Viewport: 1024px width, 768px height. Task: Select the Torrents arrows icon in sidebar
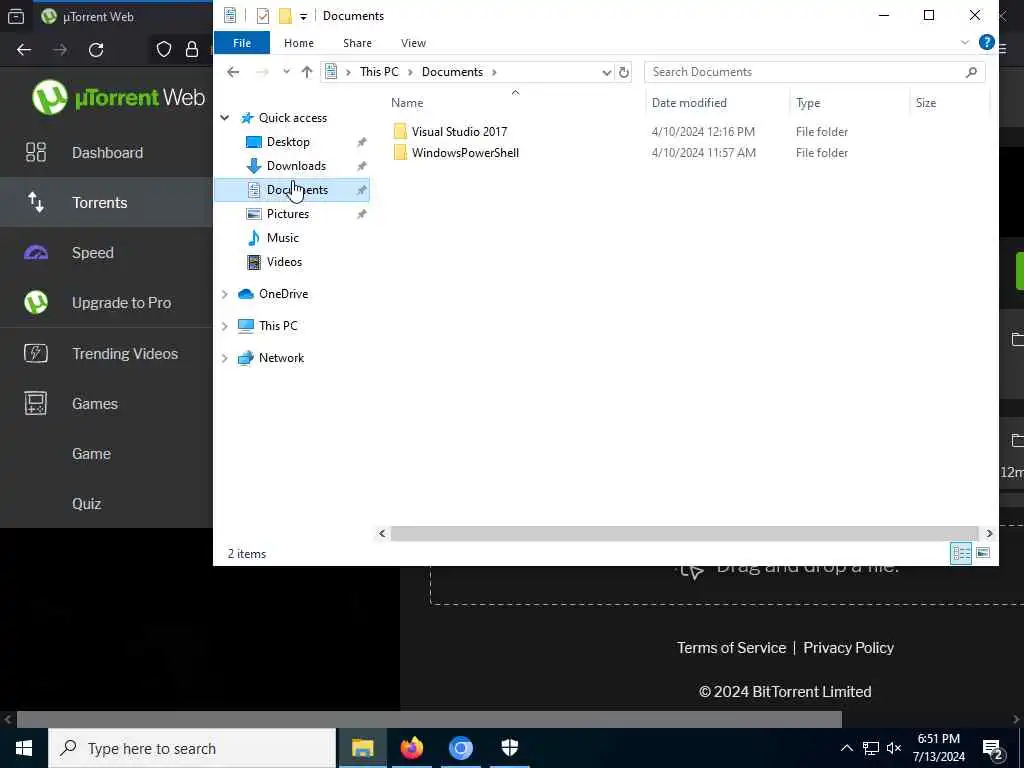click(36, 202)
